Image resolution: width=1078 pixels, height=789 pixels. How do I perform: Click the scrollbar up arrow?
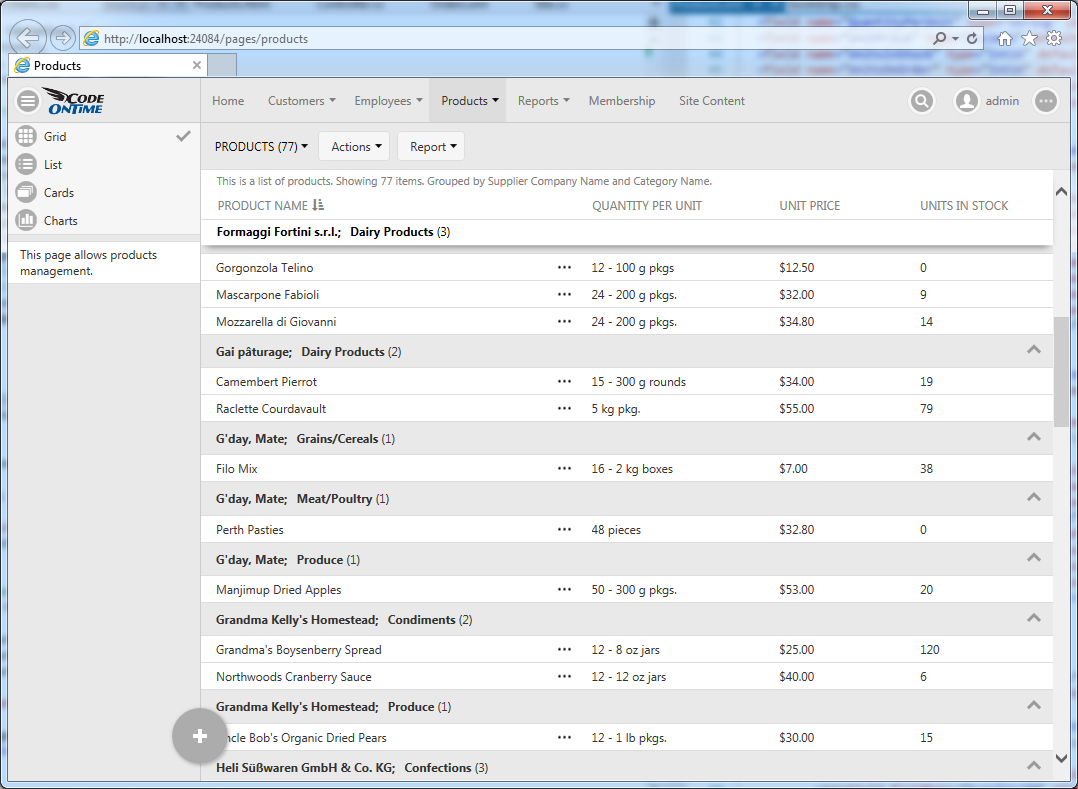1061,192
